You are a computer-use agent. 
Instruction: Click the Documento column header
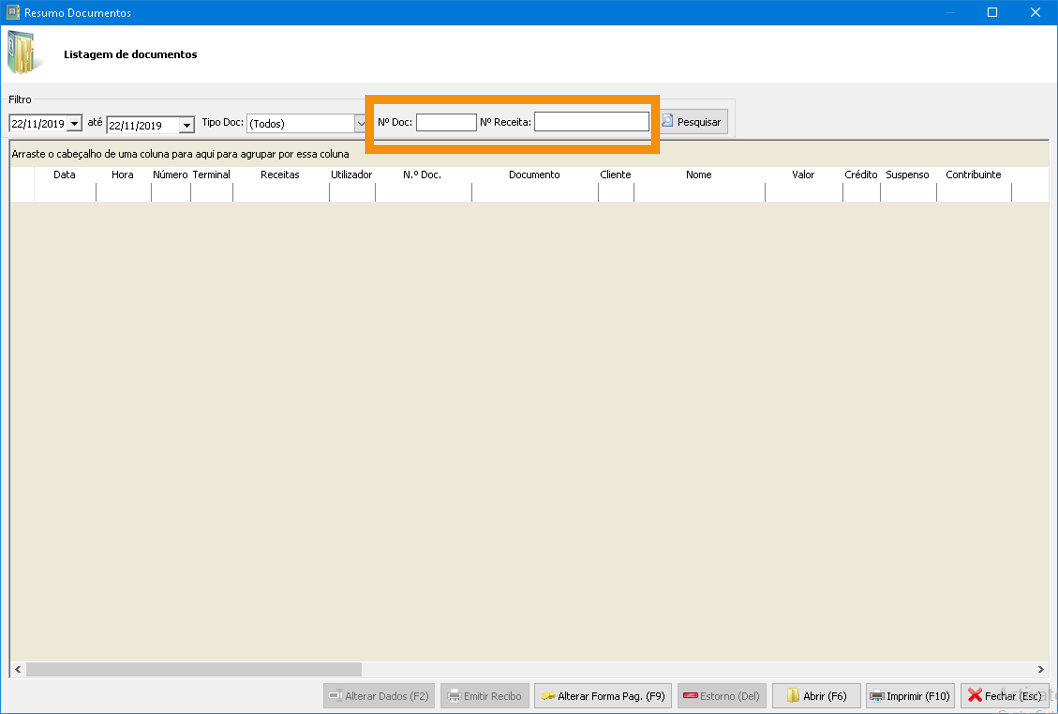tap(534, 175)
